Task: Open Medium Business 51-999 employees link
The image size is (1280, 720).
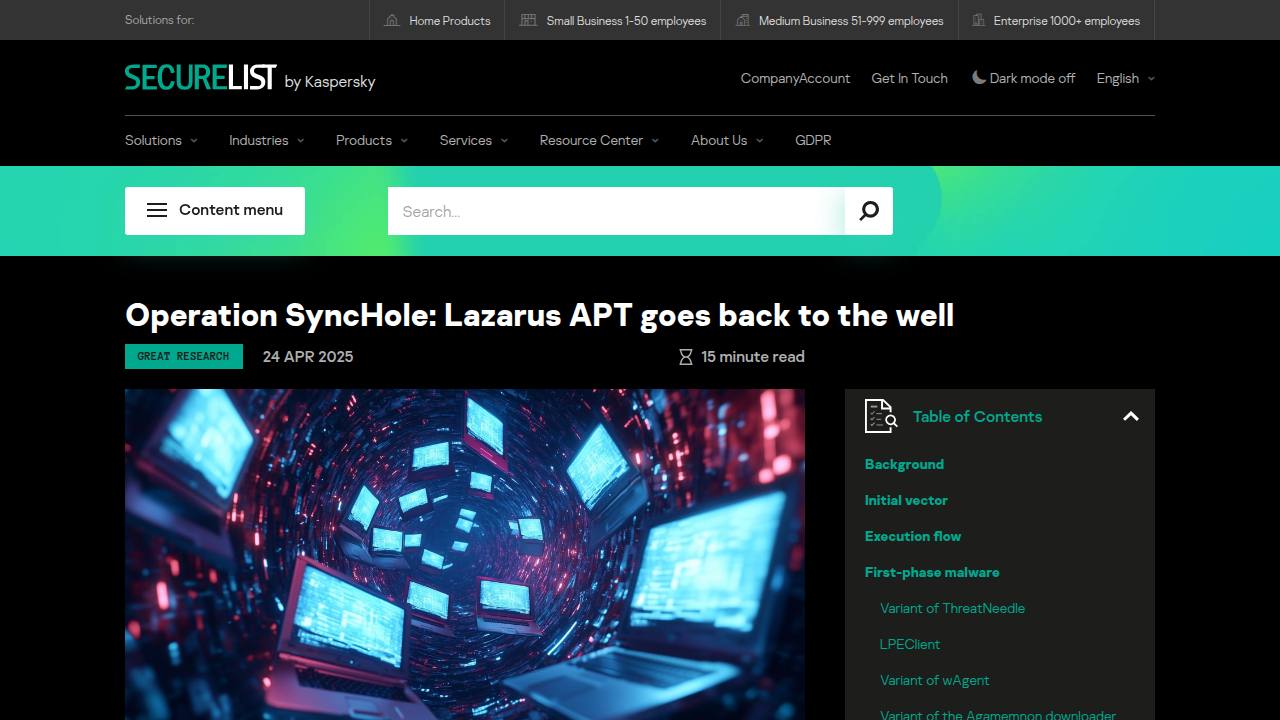Action: [x=839, y=20]
